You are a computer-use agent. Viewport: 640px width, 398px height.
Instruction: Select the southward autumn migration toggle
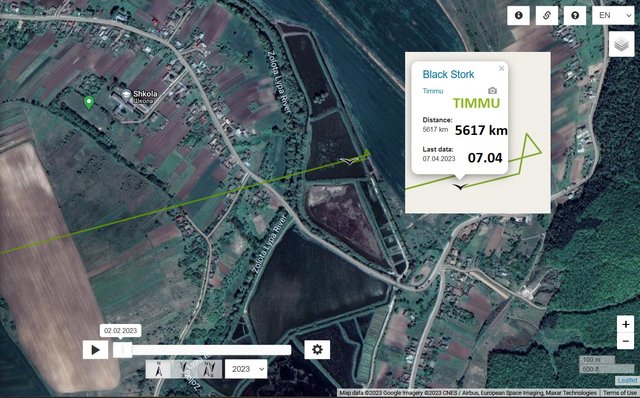pos(184,369)
